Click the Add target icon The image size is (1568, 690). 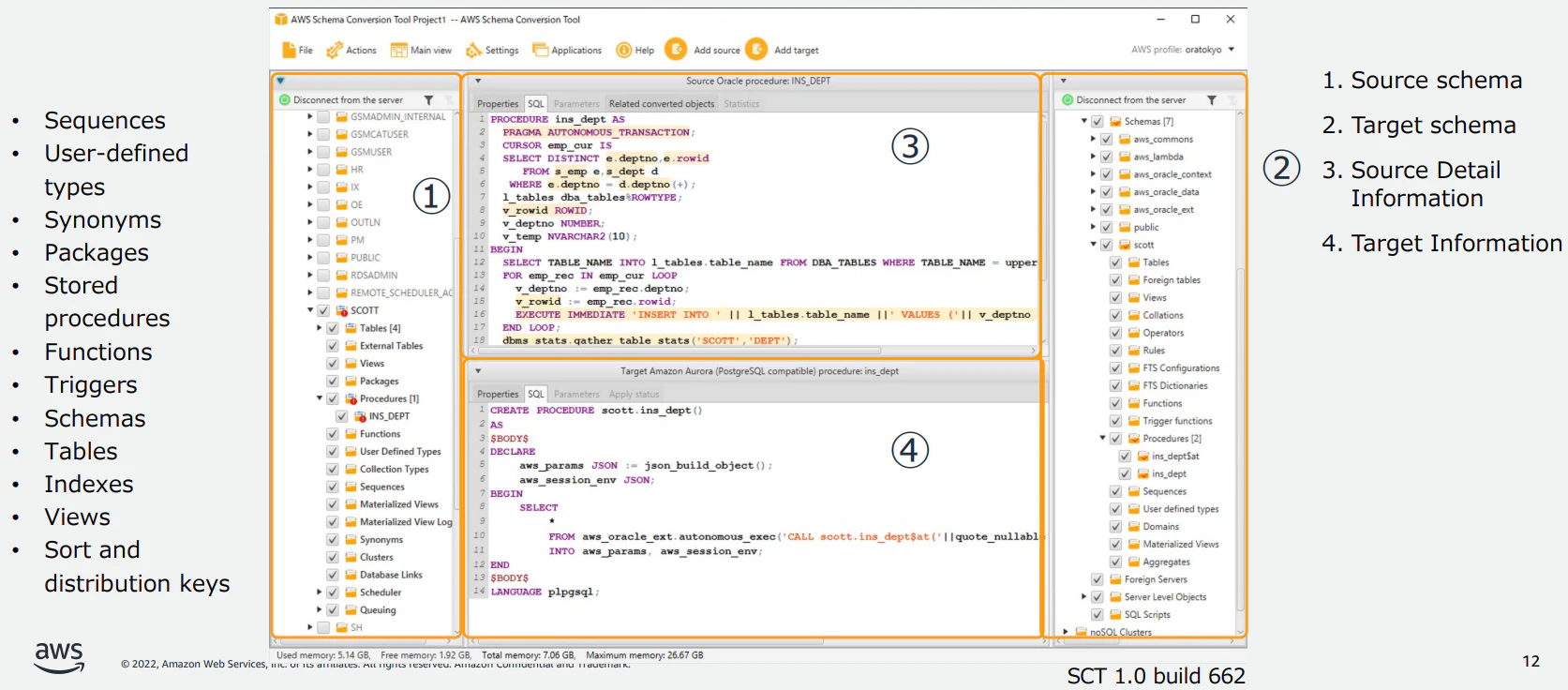(x=756, y=49)
